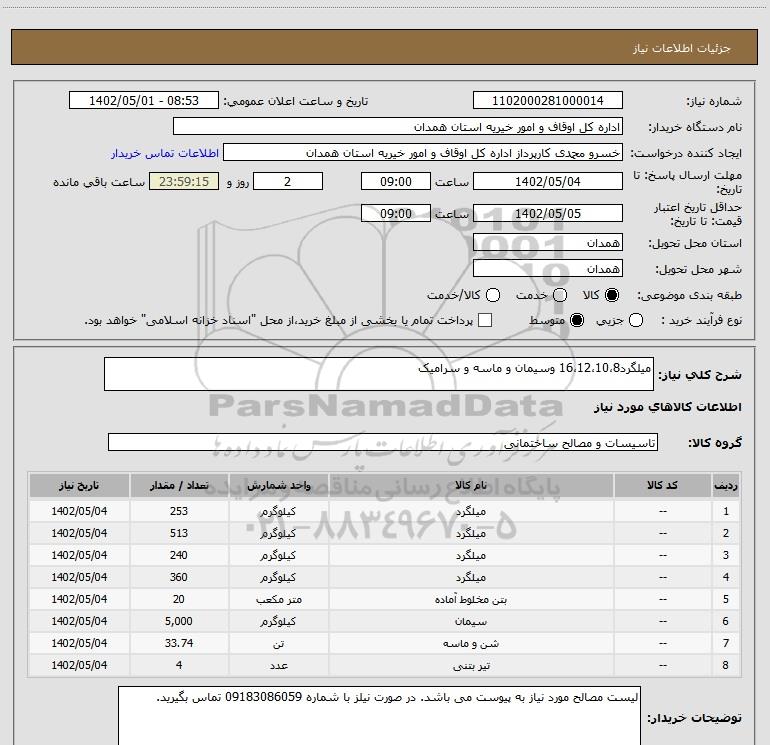This screenshot has height=745, width=770.
Task: Click buyer organization name field
Action: click(x=398, y=127)
